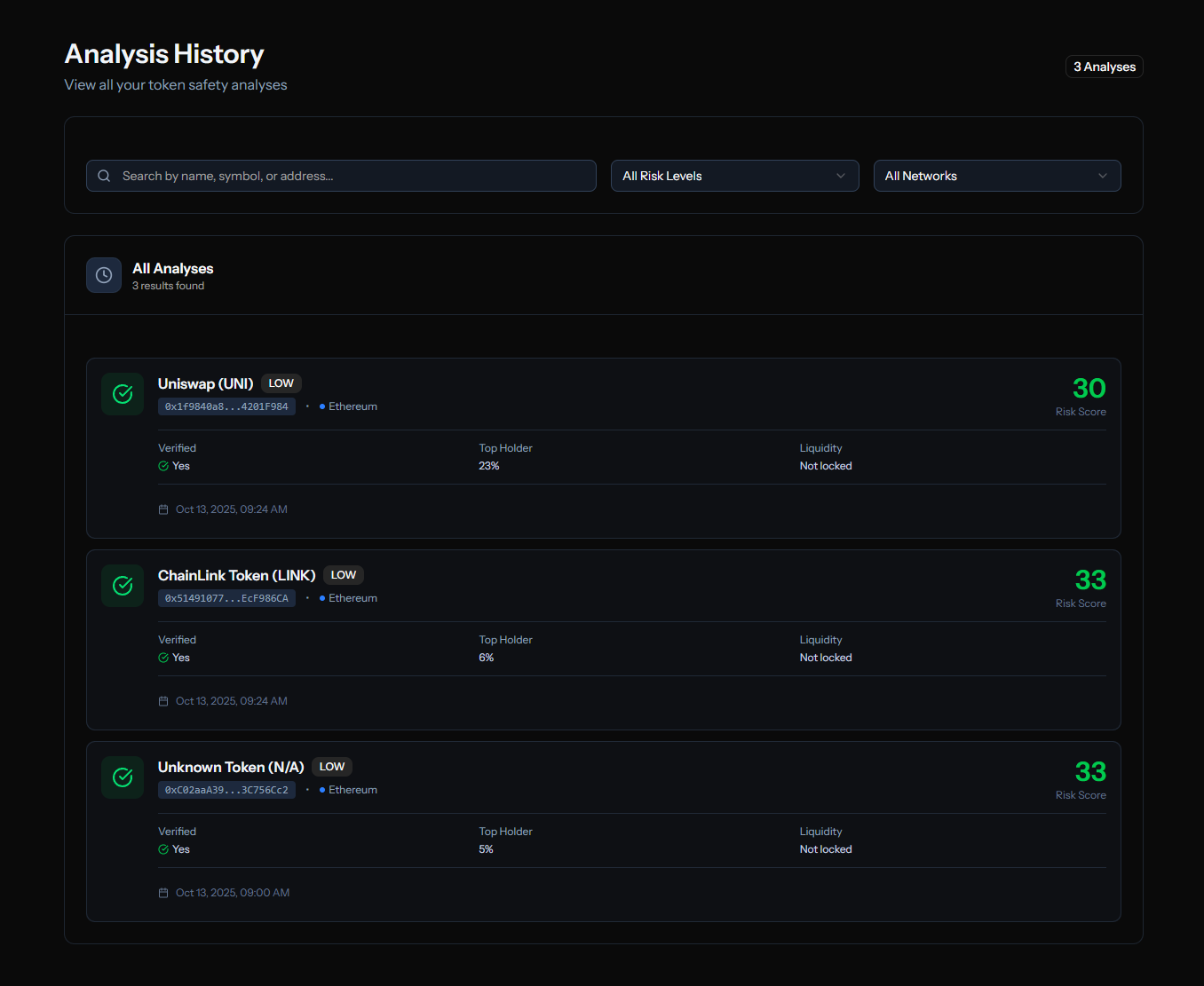The width and height of the screenshot is (1204, 986).
Task: Click the verified check icon under Unknown Token
Action: 163,849
